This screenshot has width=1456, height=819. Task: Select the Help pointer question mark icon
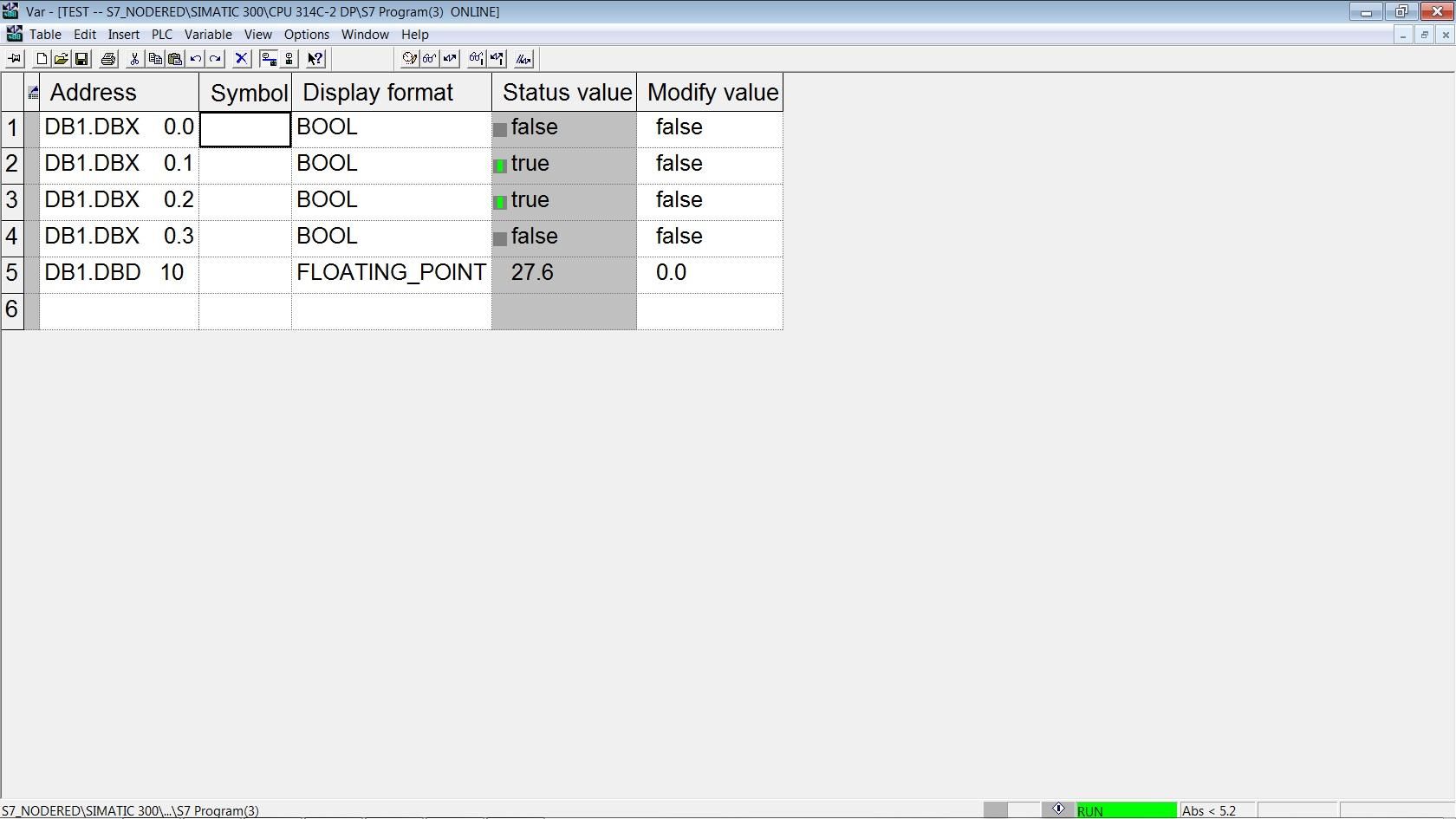[x=315, y=58]
